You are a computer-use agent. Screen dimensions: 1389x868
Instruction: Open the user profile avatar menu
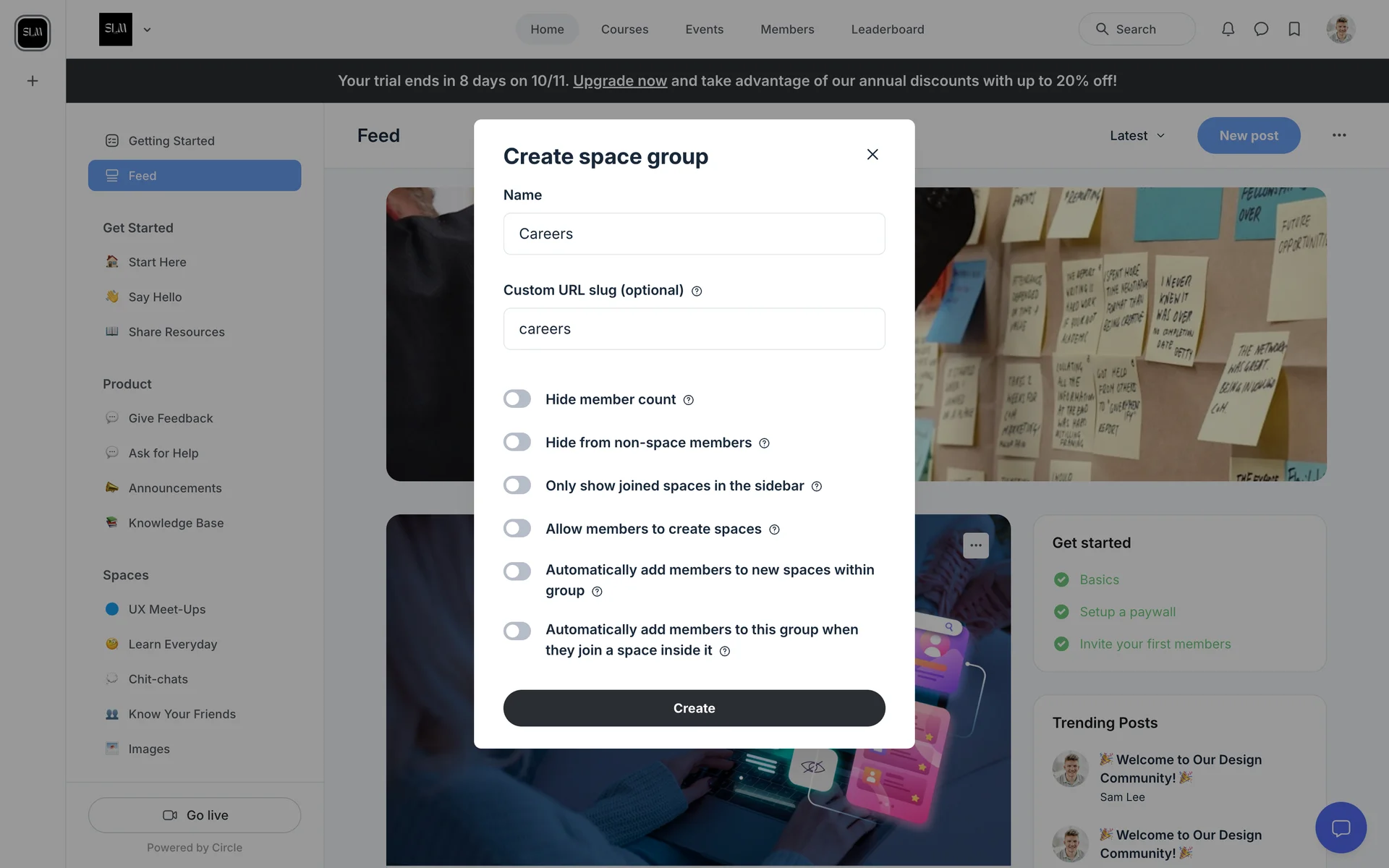point(1340,29)
